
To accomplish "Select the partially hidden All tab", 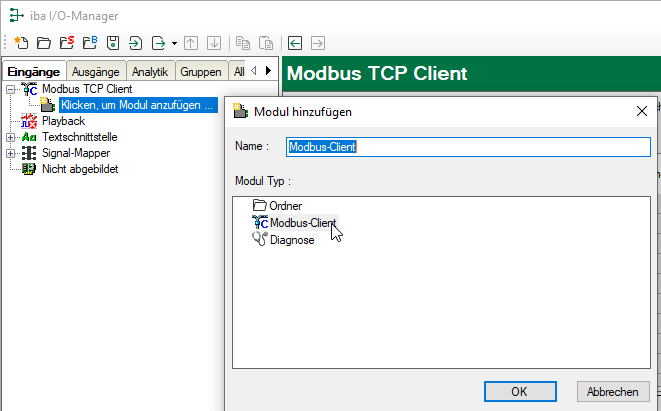I will pos(239,72).
